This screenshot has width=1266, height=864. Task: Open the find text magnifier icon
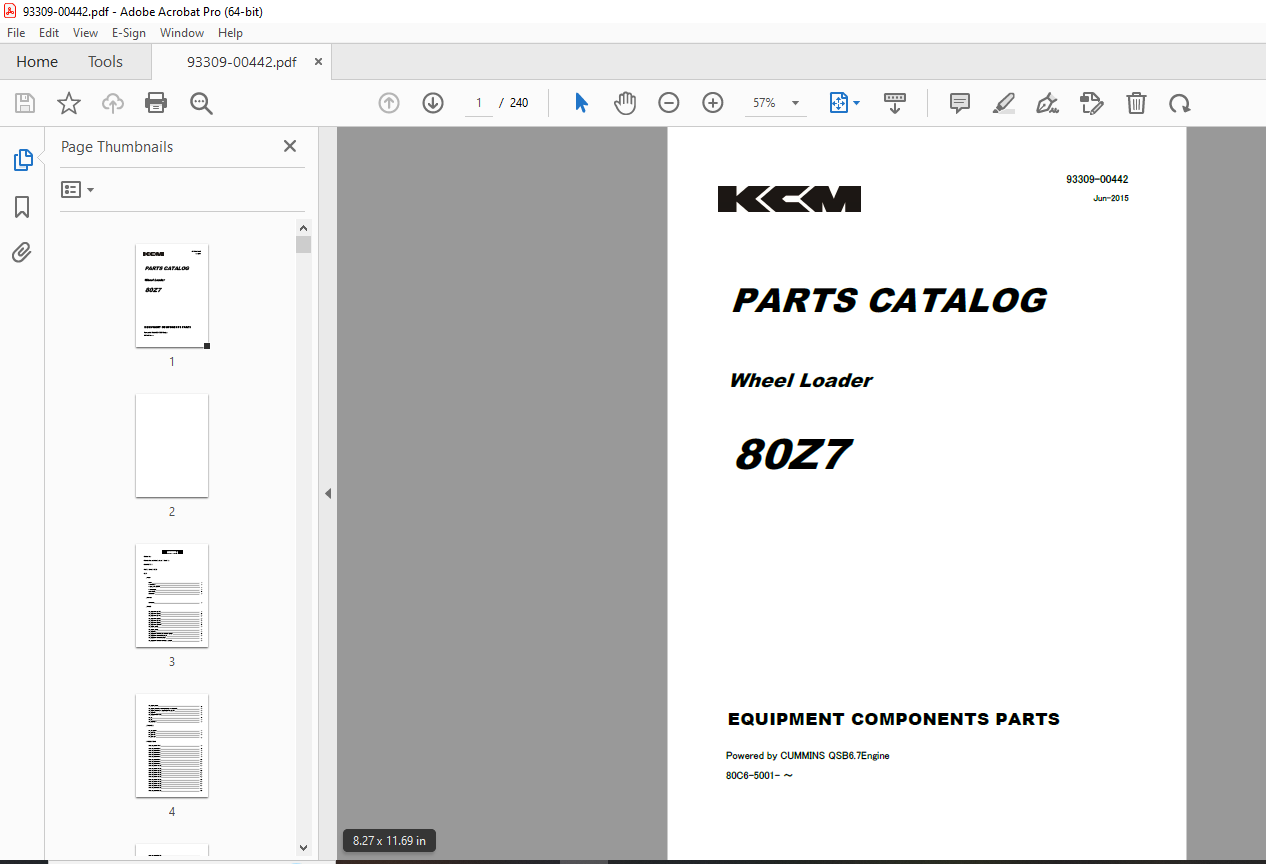[x=201, y=103]
